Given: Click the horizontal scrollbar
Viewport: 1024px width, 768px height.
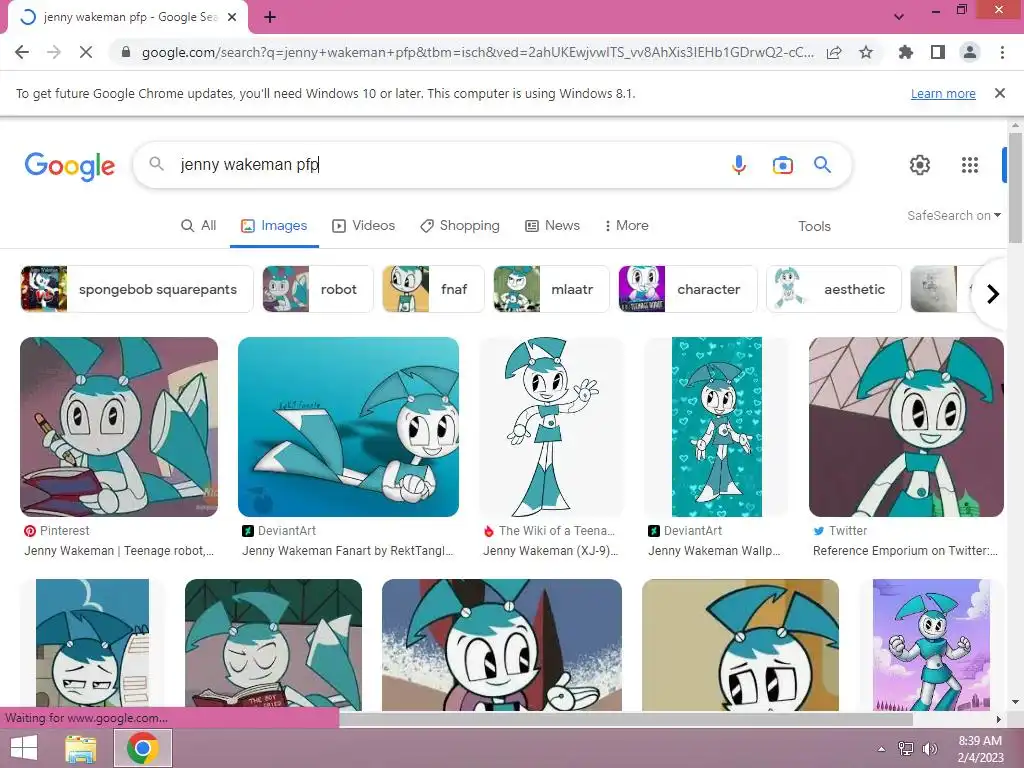Looking at the screenshot, I should pos(626,719).
